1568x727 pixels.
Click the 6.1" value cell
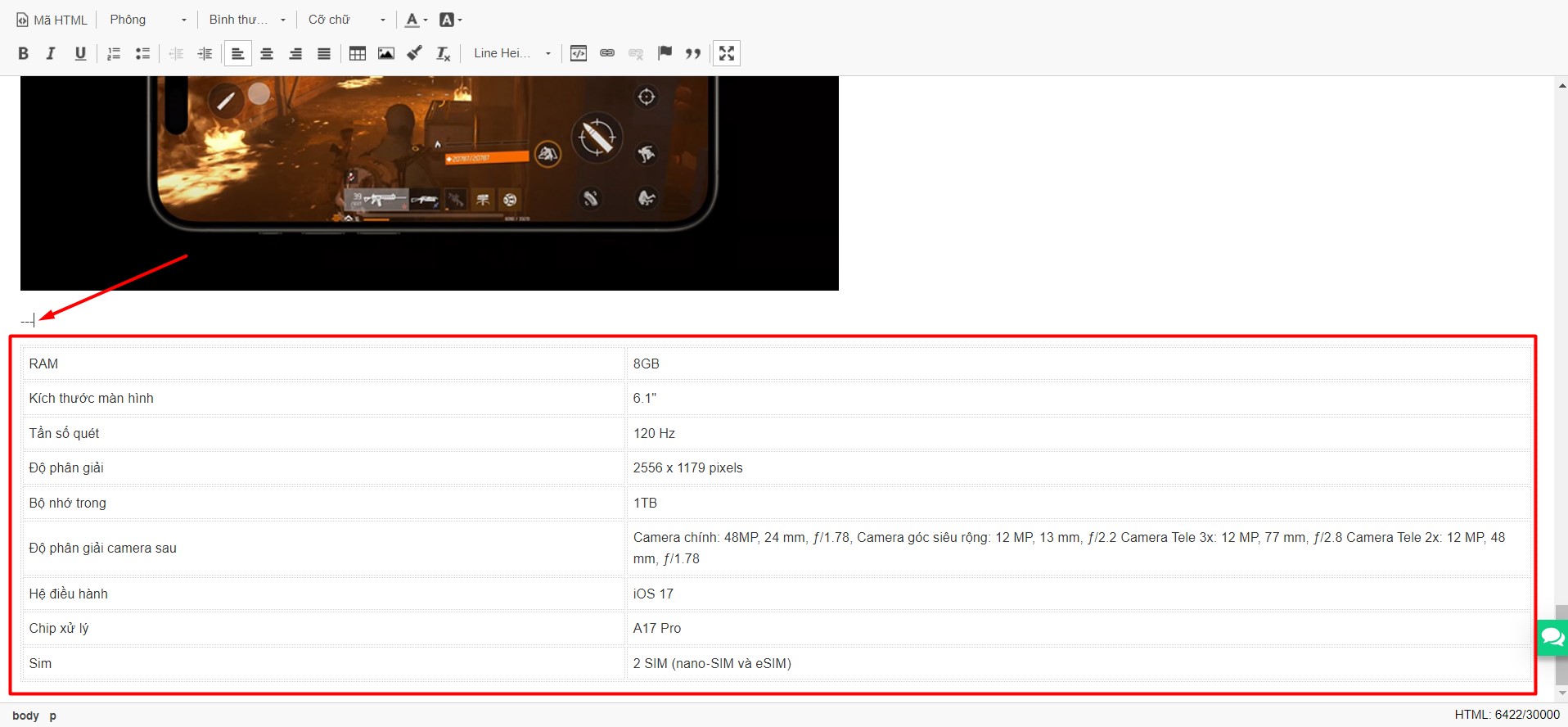point(1079,398)
